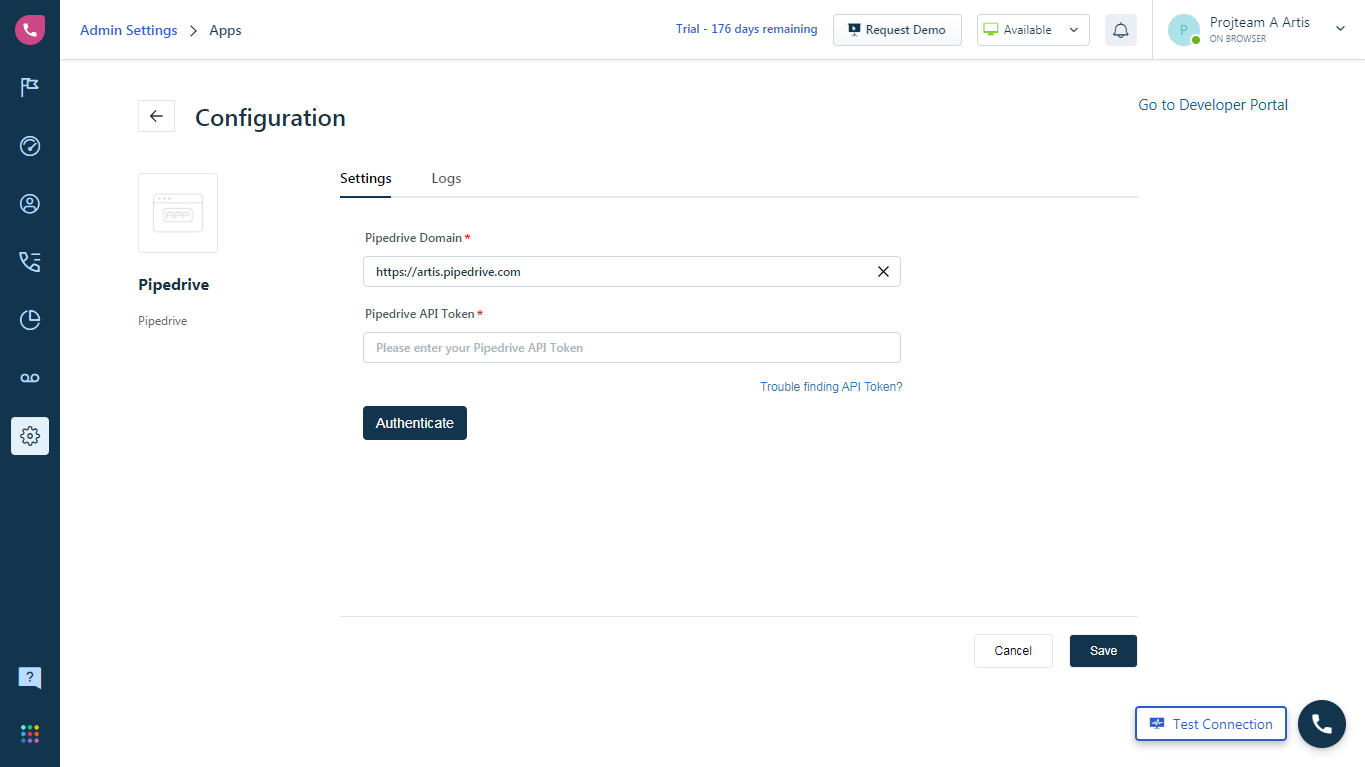Viewport: 1365px width, 767px height.
Task: Click the Request Demo button
Action: (897, 30)
